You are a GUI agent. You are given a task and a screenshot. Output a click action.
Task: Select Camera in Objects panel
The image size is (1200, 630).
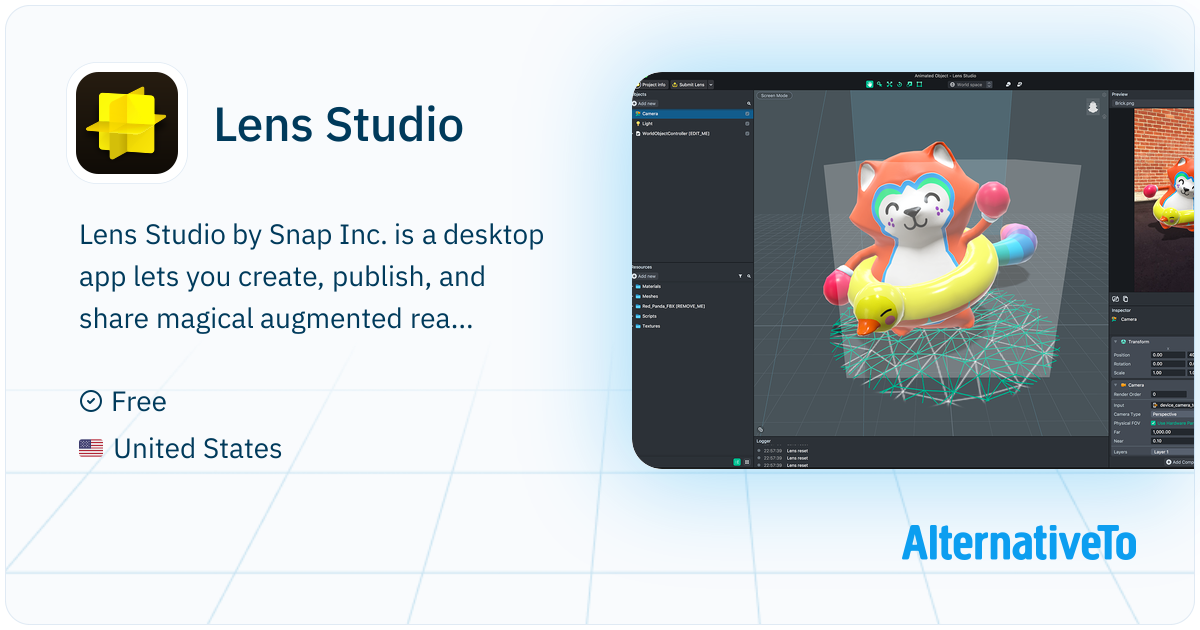tap(692, 114)
